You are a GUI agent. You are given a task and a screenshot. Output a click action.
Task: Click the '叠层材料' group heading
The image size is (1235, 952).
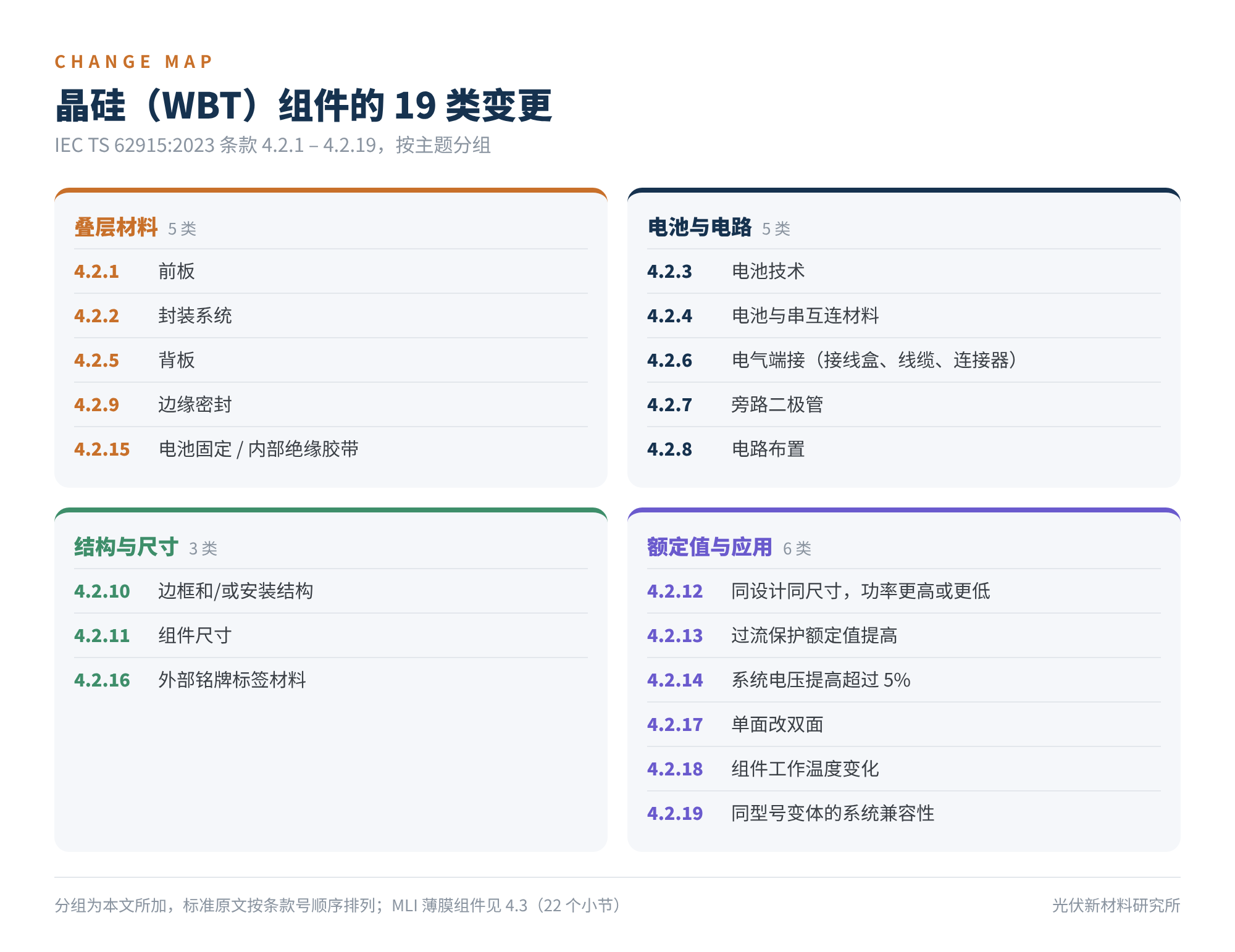pyautogui.click(x=115, y=227)
